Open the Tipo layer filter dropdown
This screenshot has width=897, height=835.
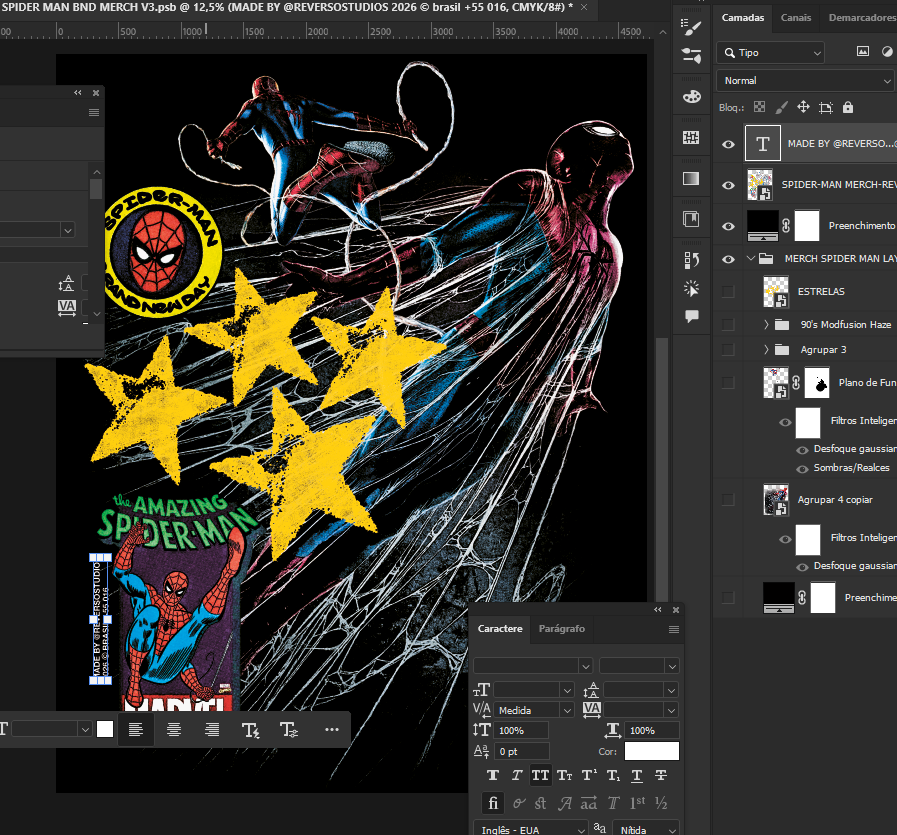pos(770,53)
